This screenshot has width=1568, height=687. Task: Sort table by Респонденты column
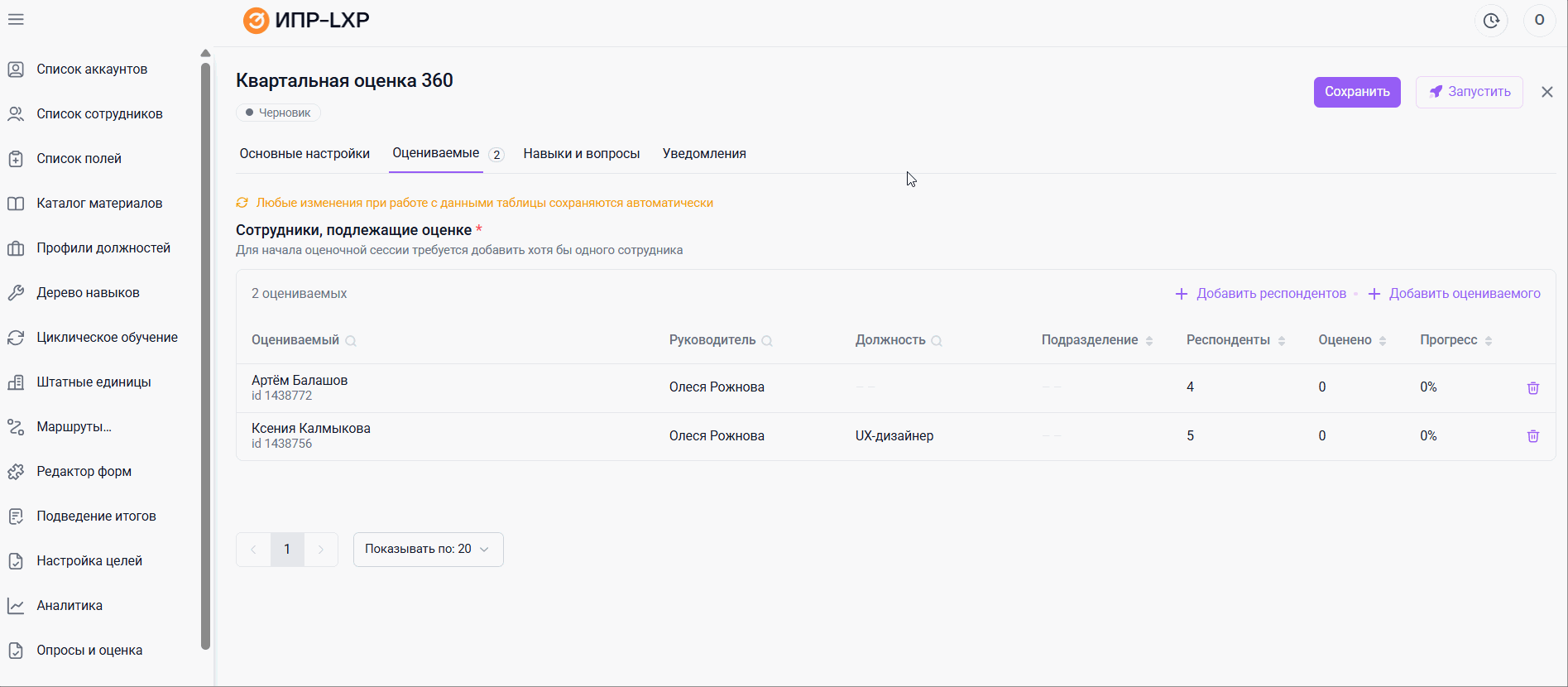[1282, 341]
